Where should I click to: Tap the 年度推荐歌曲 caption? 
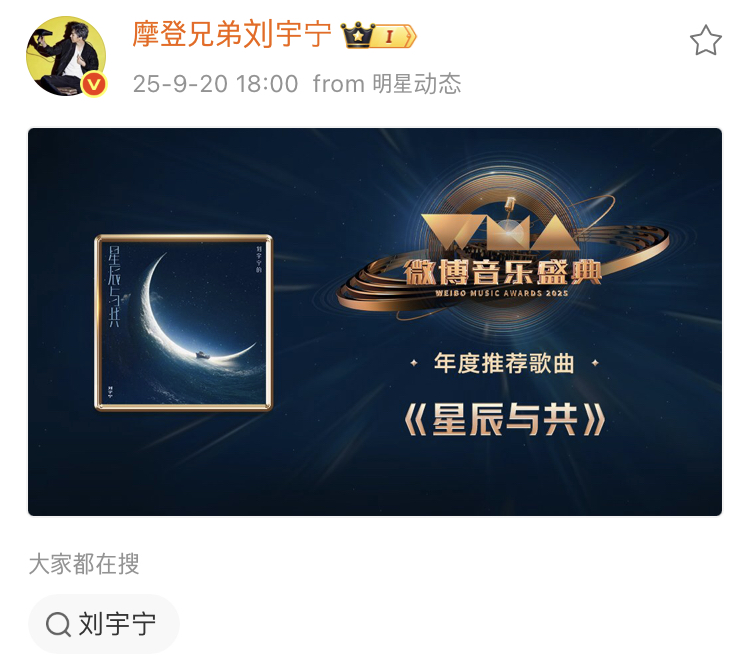click(x=504, y=363)
